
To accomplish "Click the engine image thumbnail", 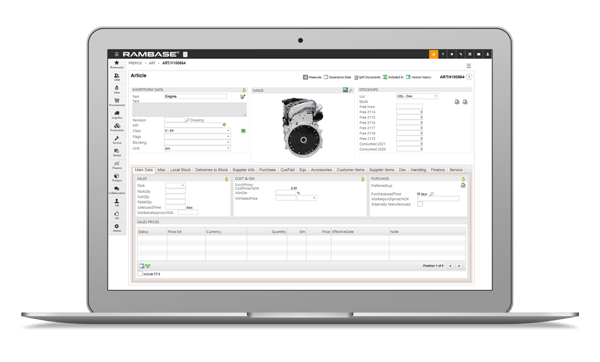I will point(303,127).
